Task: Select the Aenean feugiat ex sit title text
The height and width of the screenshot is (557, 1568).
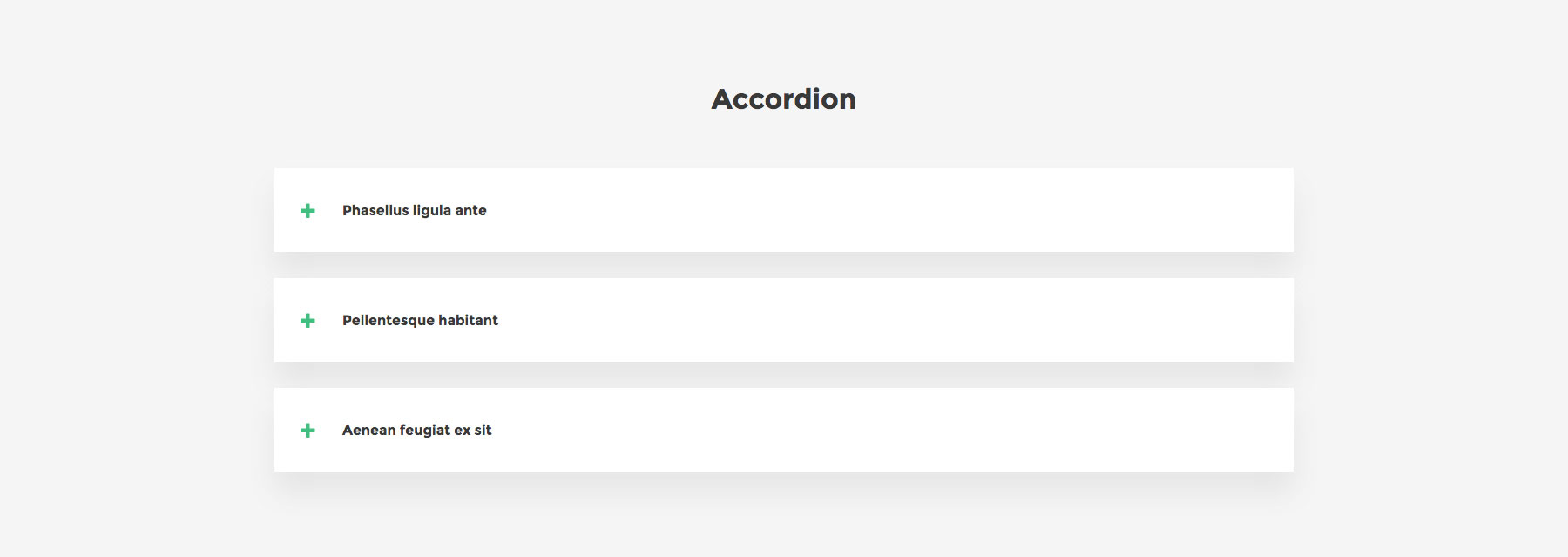Action: (x=416, y=430)
